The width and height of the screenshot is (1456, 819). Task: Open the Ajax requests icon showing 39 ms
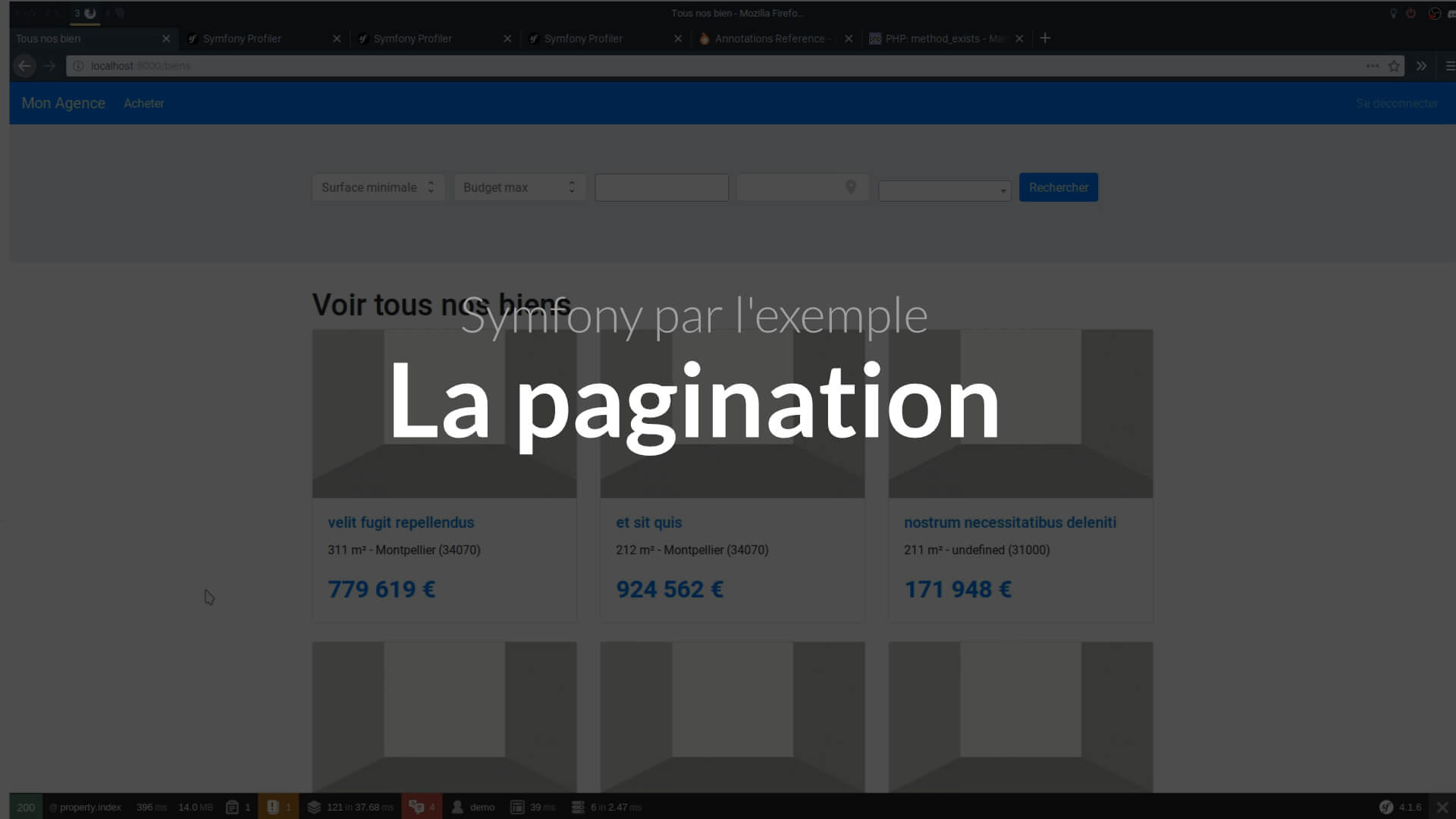click(x=517, y=807)
